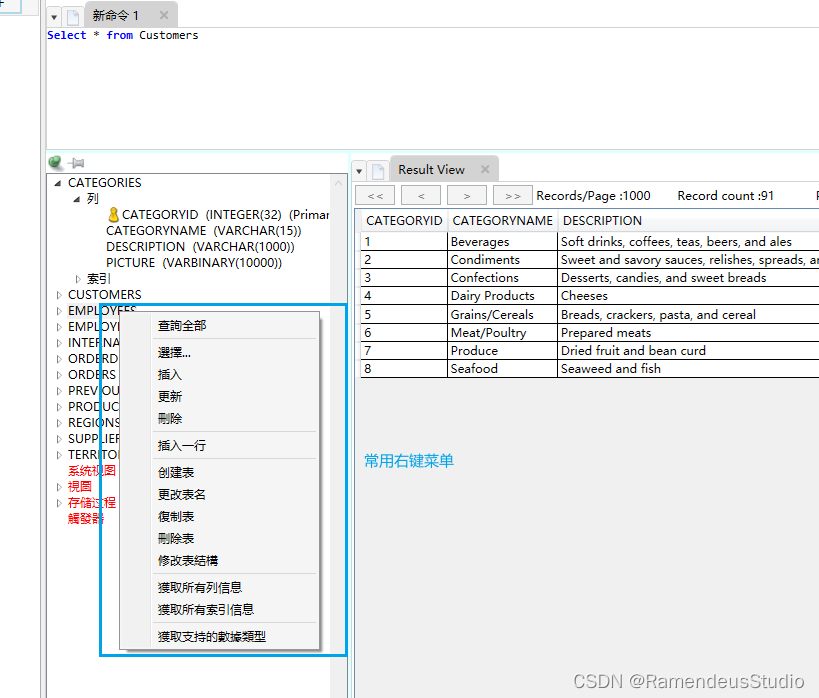Click the Seaweed and fish description cell
This screenshot has width=819, height=698.
[x=688, y=369]
